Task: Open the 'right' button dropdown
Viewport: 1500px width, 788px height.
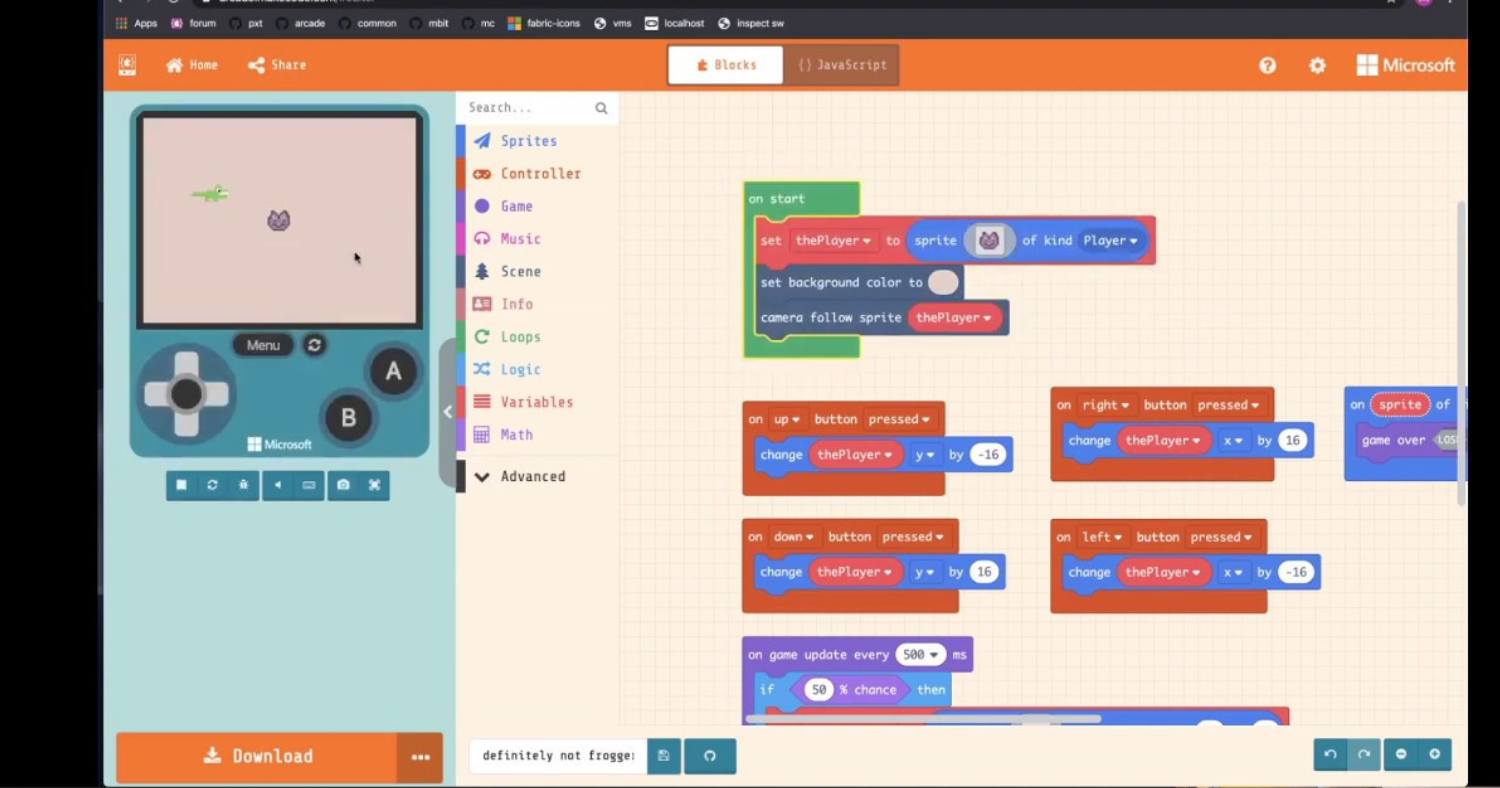Action: [x=1105, y=405]
